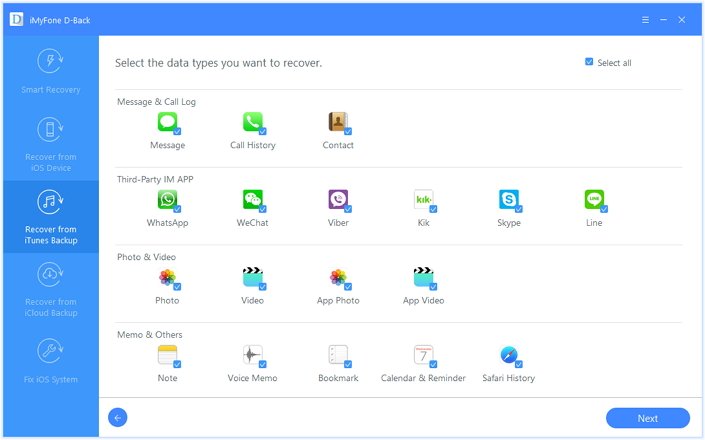Click the App Photo label
The image size is (705, 440).
(338, 301)
